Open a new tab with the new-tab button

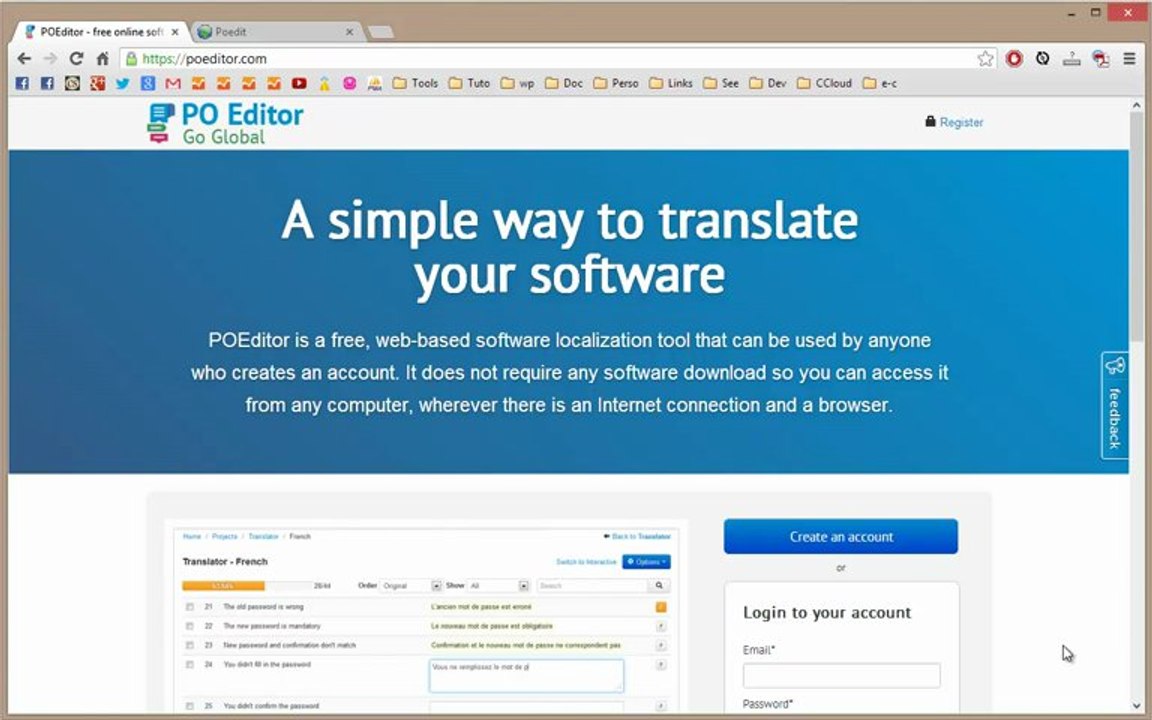pos(381,32)
